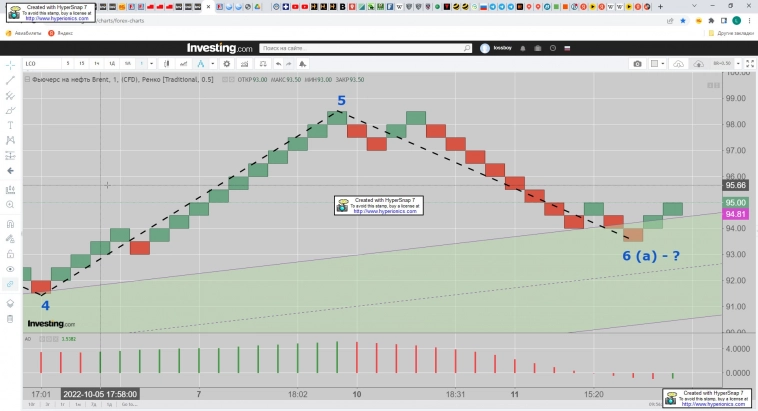Click the Renko chart type icon

pos(201,64)
